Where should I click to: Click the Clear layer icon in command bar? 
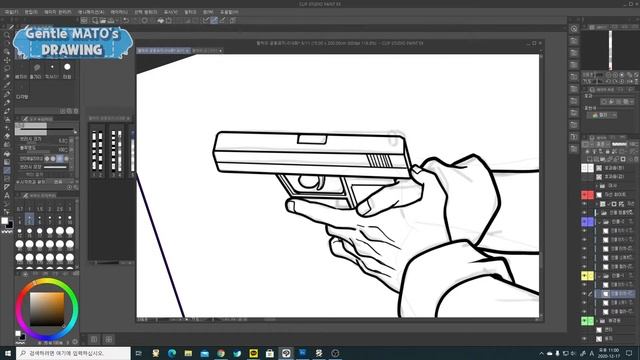[144, 20]
